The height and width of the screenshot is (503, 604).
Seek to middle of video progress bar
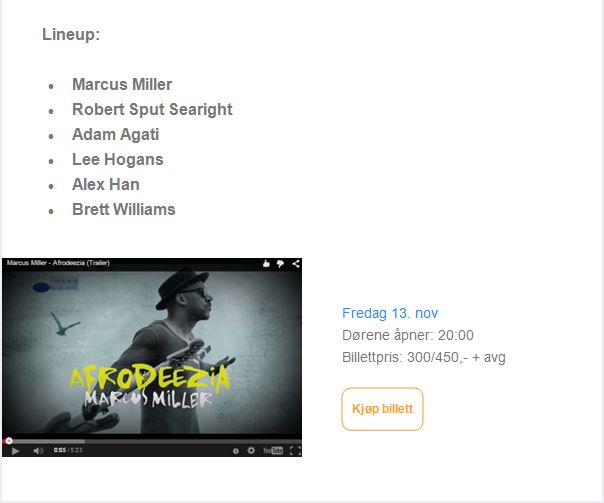click(152, 441)
